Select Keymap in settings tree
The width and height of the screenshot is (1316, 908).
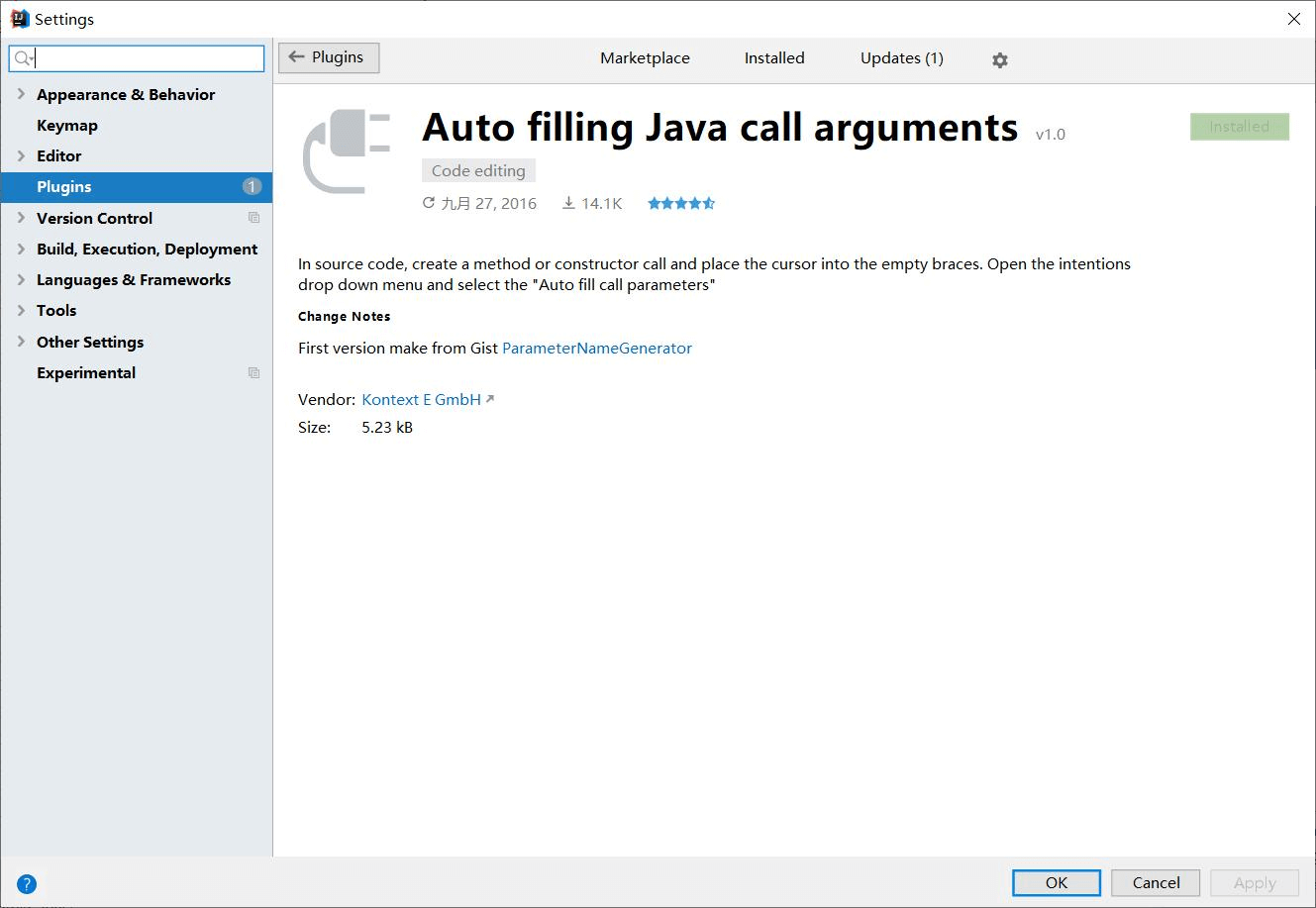point(67,126)
